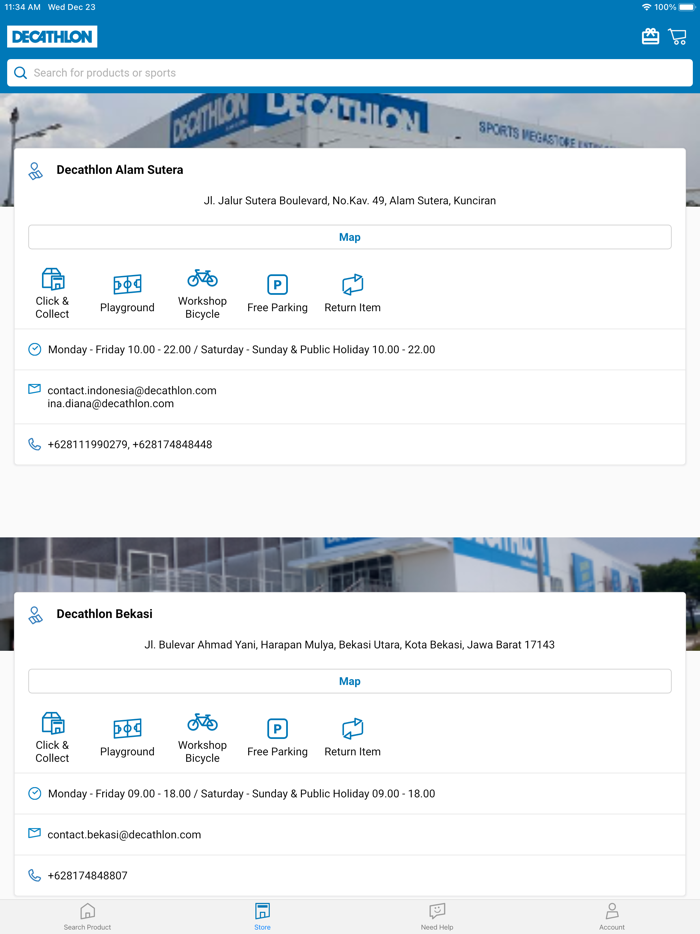Image resolution: width=700 pixels, height=934 pixels.
Task: Open Map for Decathlon Alam Sutera
Action: (x=350, y=237)
